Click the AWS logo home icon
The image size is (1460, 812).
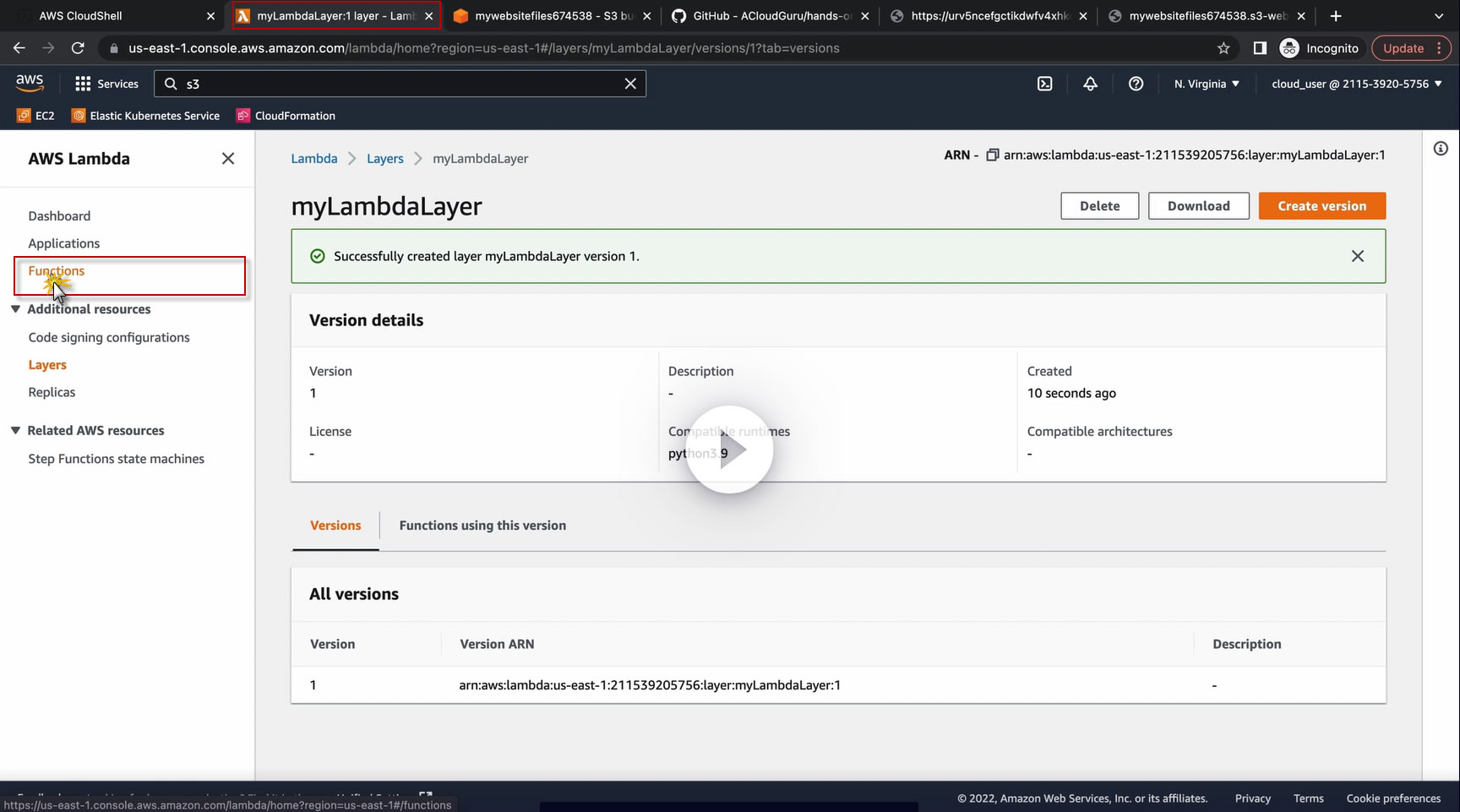[x=30, y=83]
